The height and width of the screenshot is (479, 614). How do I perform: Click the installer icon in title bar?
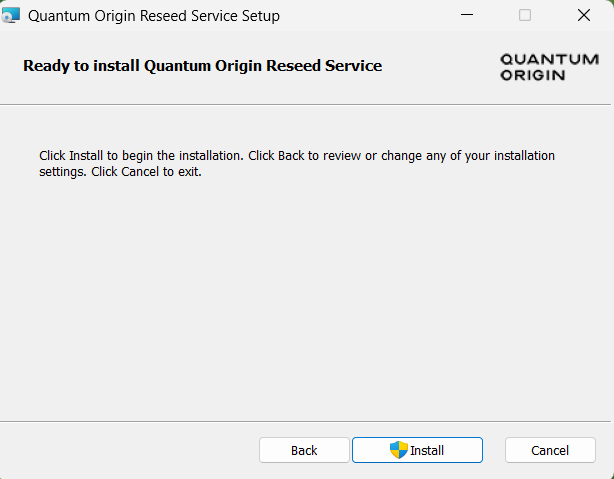click(x=12, y=16)
